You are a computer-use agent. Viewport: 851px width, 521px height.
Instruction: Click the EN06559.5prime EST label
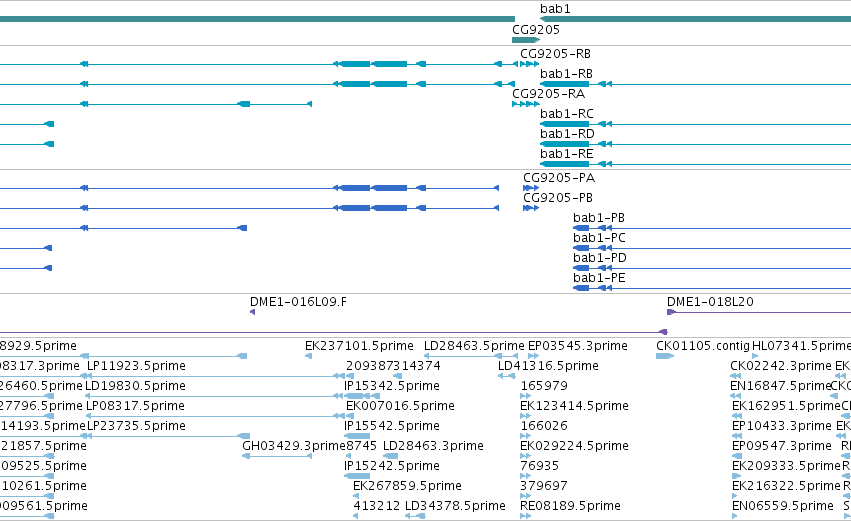coord(783,507)
